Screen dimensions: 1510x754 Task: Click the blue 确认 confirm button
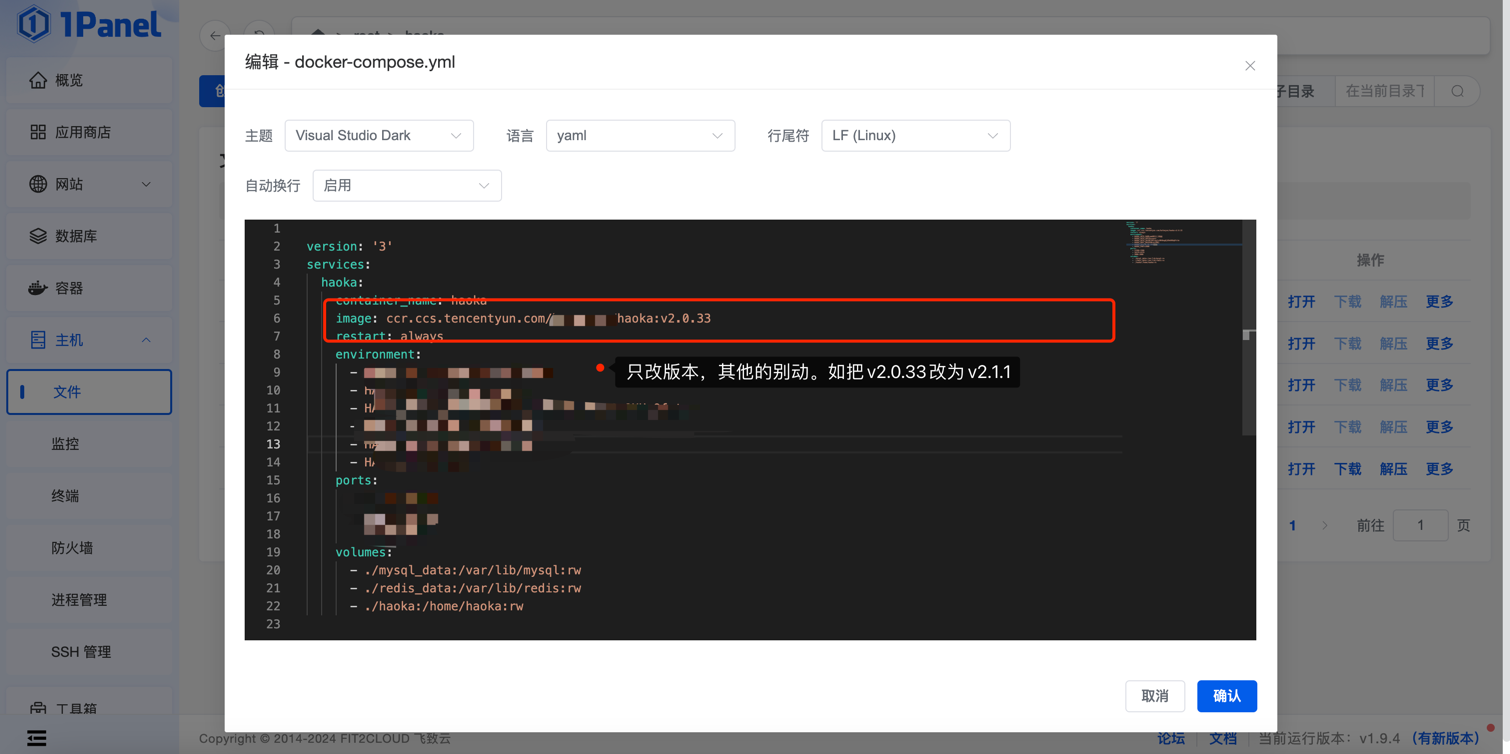[1226, 696]
